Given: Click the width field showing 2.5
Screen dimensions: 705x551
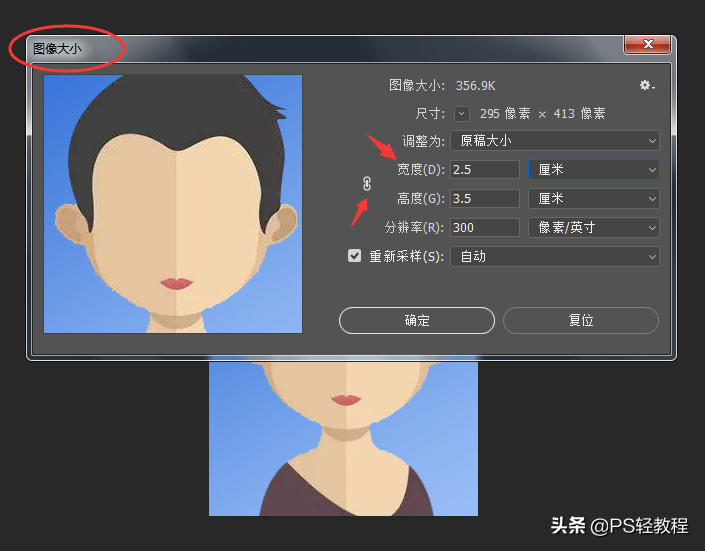Looking at the screenshot, I should coord(484,170).
